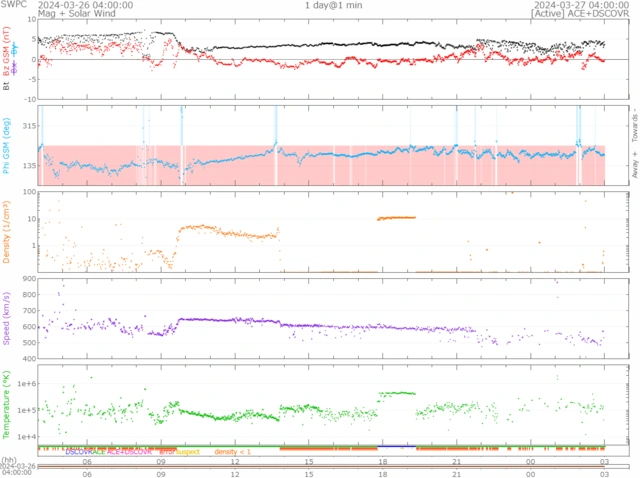This screenshot has height=478, width=640.
Task: Click the 400 tick on speed axis
Action: click(x=29, y=359)
